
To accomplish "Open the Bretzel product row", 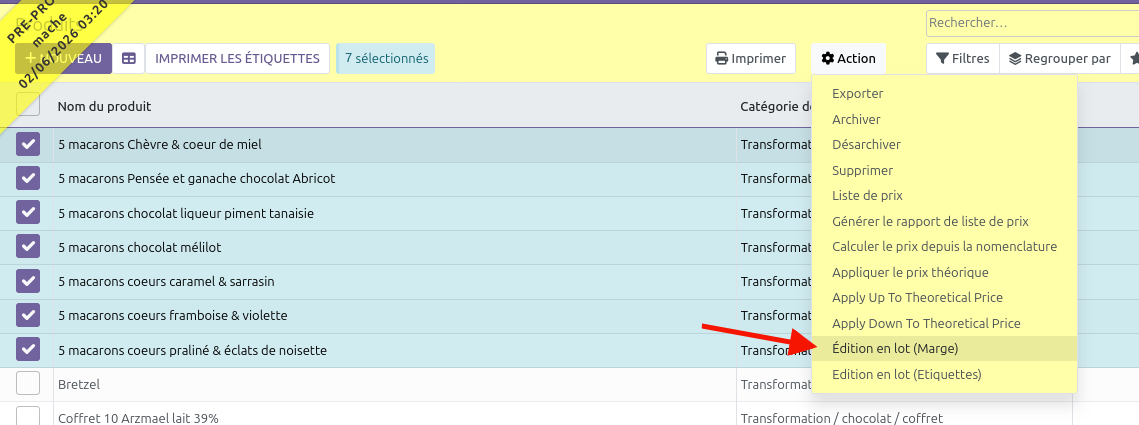I will [79, 384].
